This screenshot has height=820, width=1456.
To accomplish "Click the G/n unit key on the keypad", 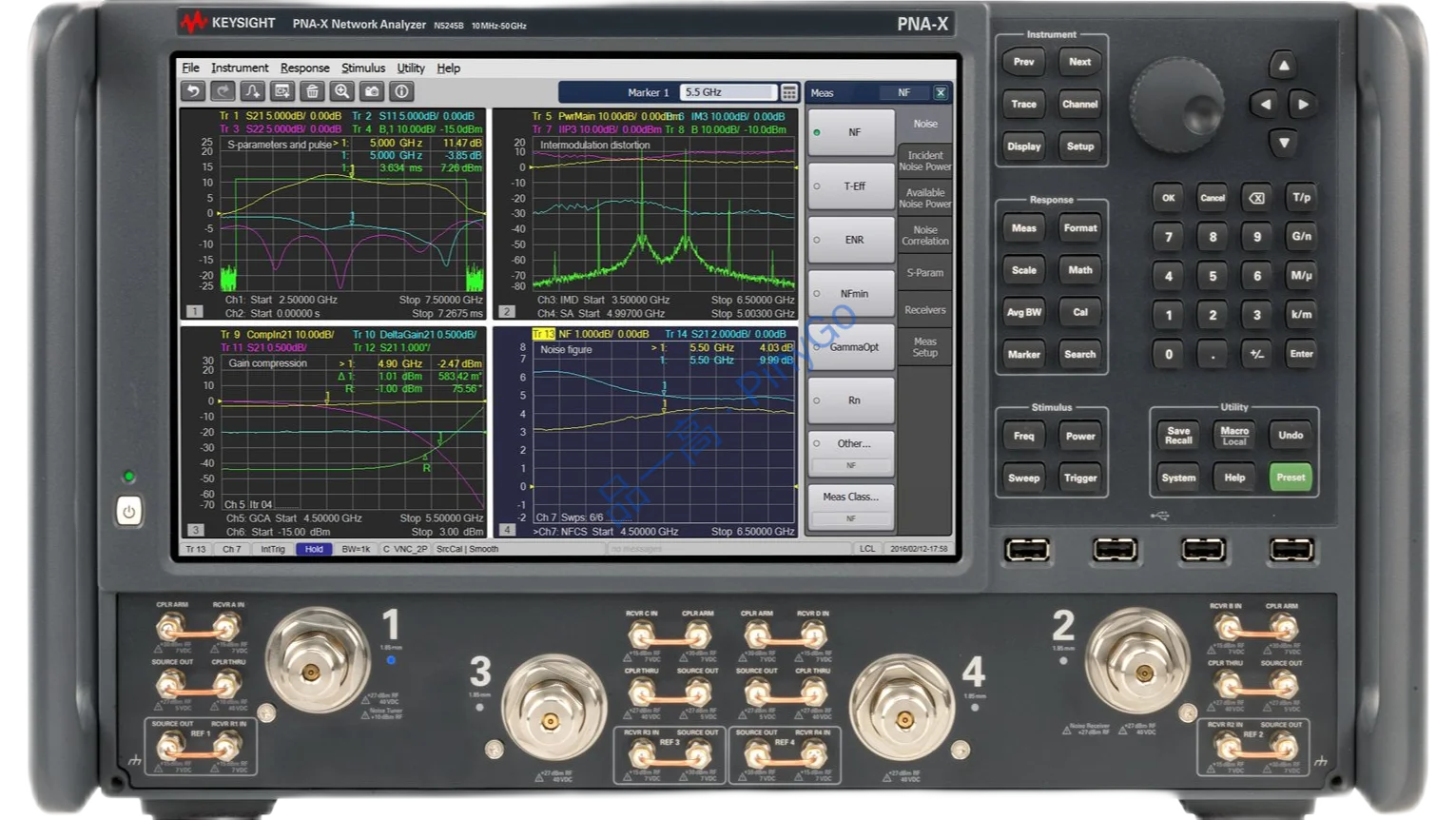I will 1301,236.
